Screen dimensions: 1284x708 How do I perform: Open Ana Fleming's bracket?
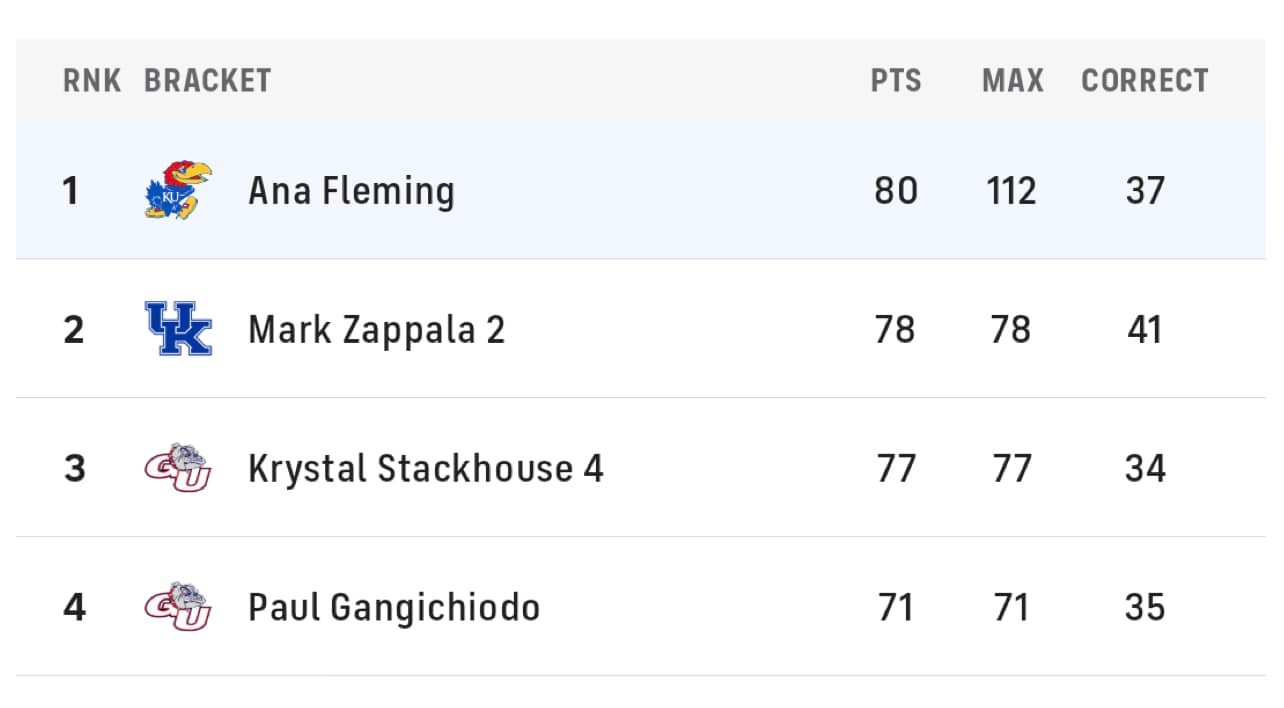click(351, 190)
